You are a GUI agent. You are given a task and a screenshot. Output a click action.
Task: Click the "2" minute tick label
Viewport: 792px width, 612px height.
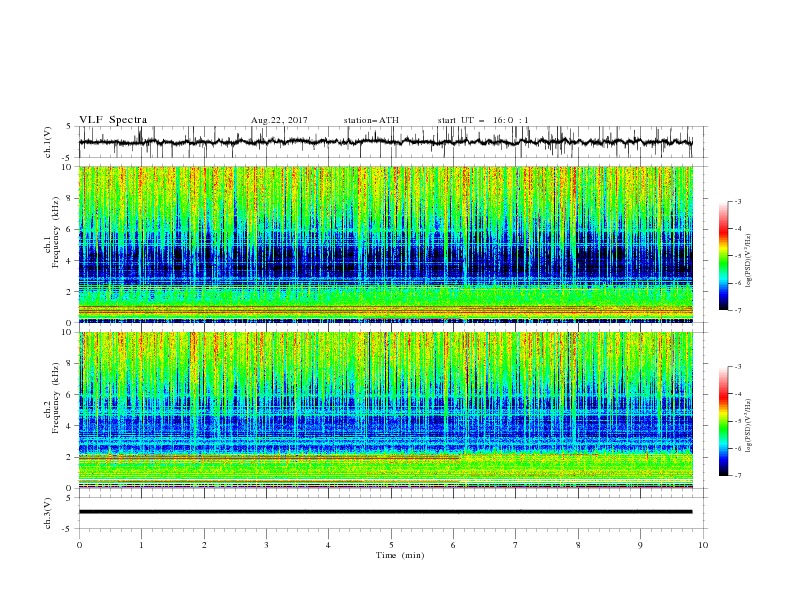click(204, 545)
